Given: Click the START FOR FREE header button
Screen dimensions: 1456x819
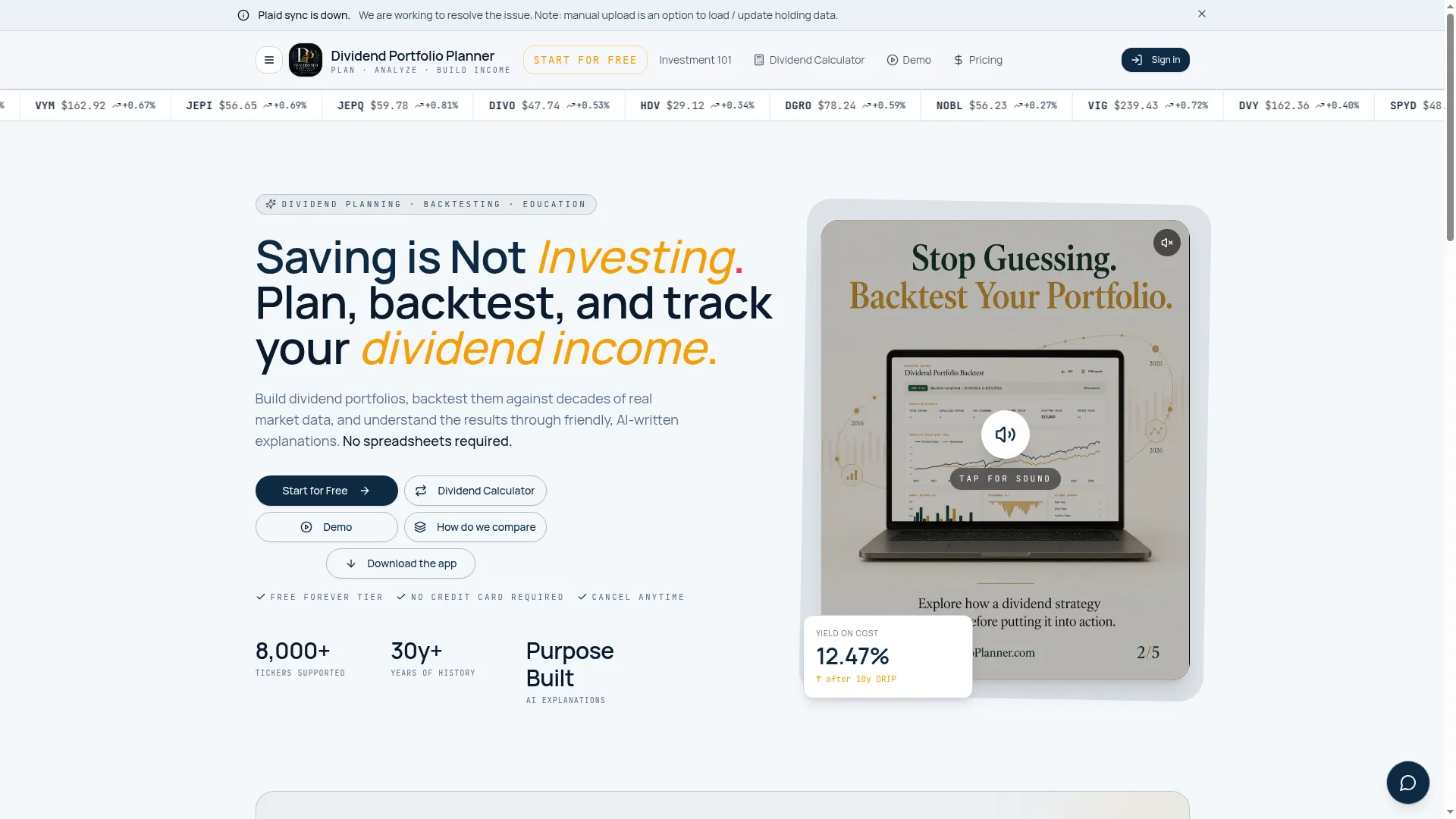Looking at the screenshot, I should coord(585,60).
